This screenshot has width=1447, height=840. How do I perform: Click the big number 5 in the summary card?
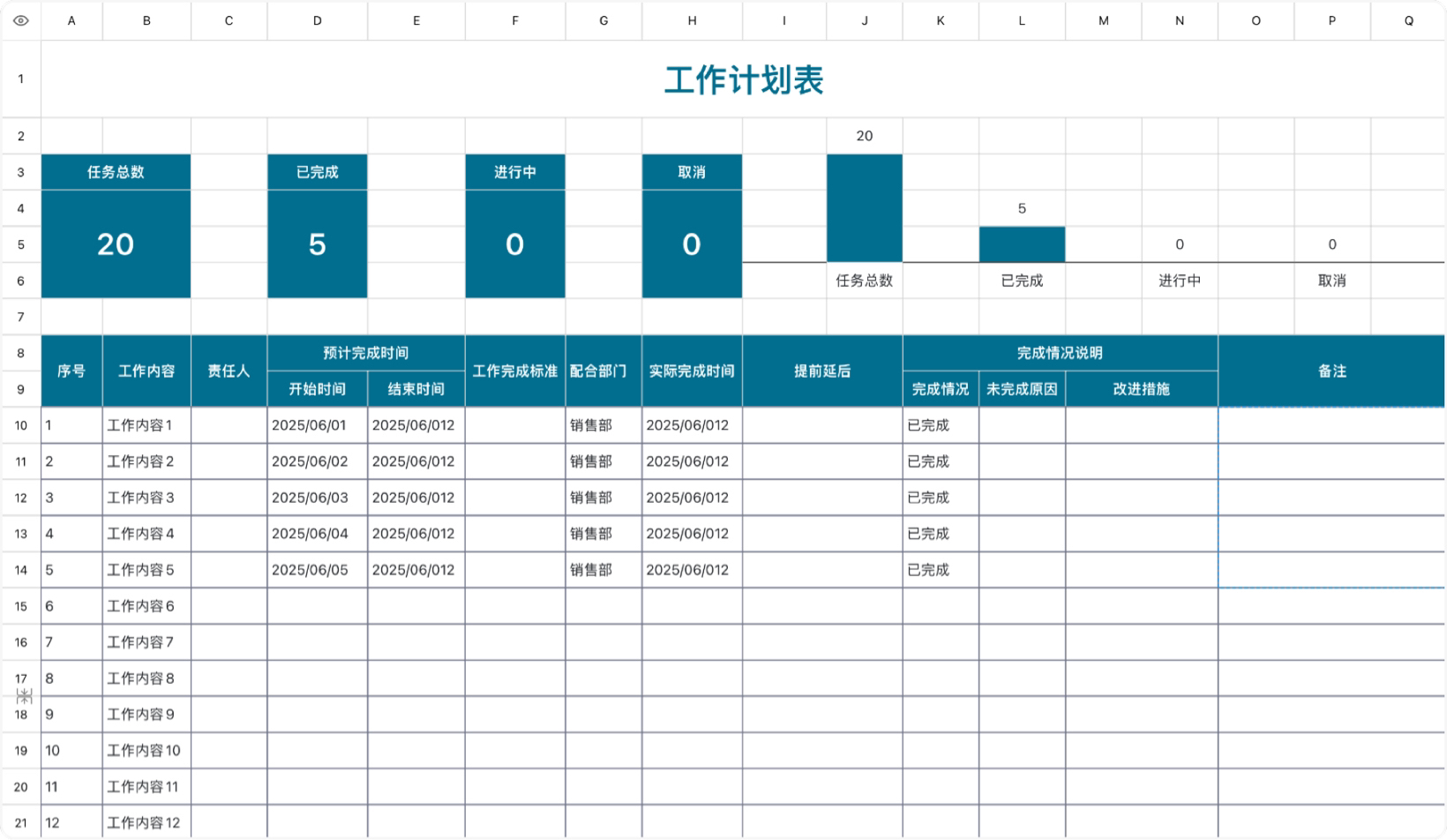click(318, 244)
